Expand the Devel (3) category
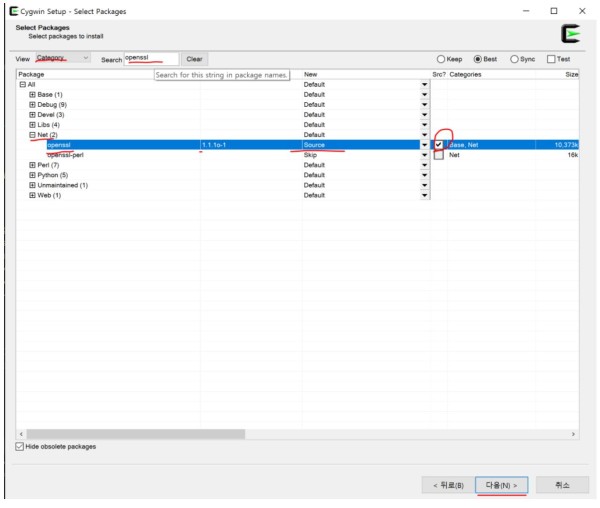 pos(33,114)
